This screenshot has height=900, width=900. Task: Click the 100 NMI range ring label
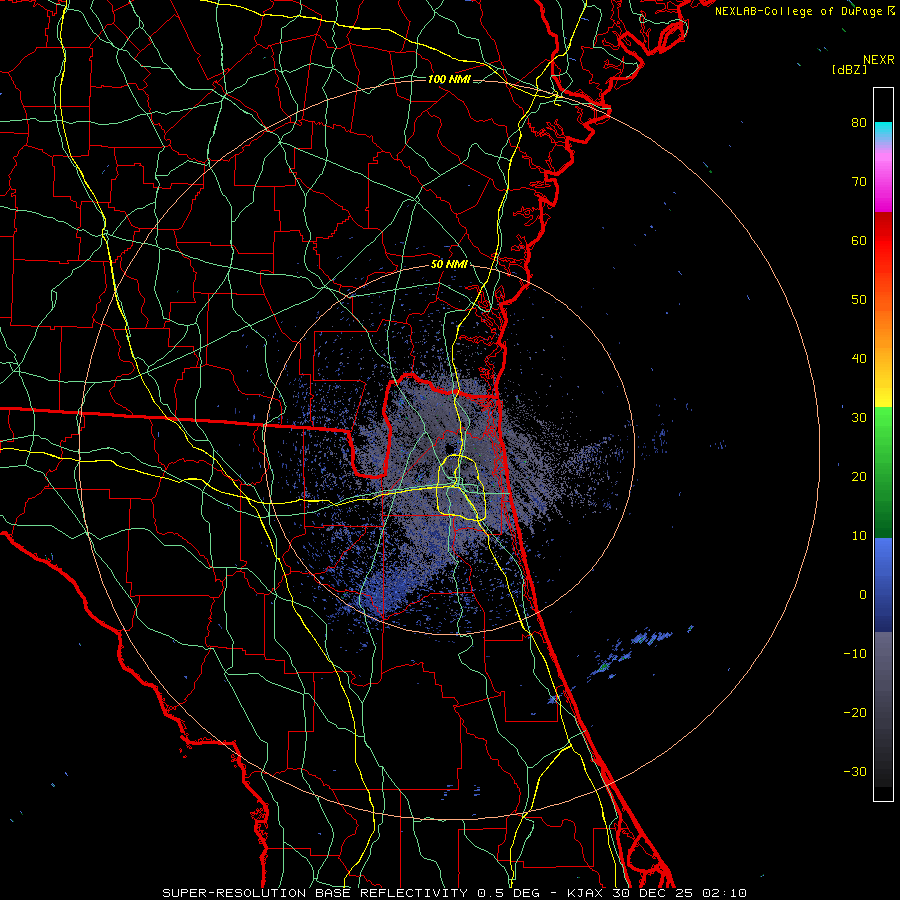pyautogui.click(x=449, y=79)
